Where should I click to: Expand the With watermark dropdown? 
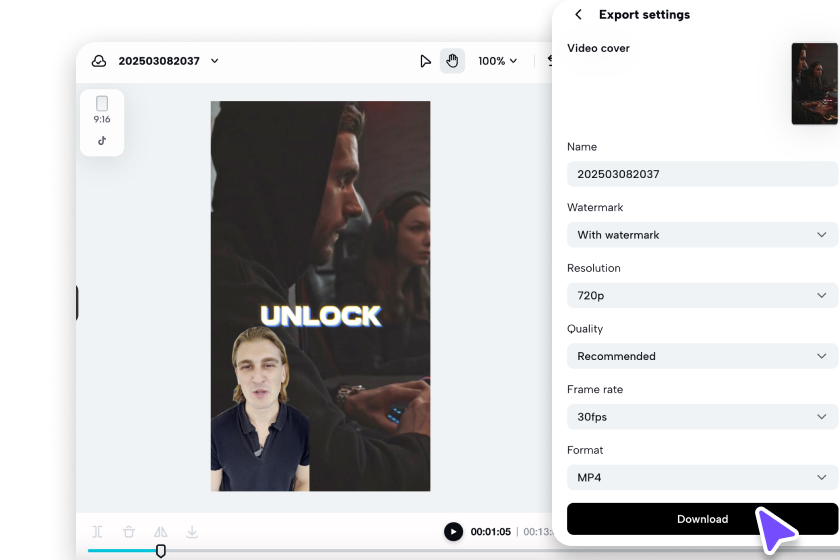coord(702,235)
